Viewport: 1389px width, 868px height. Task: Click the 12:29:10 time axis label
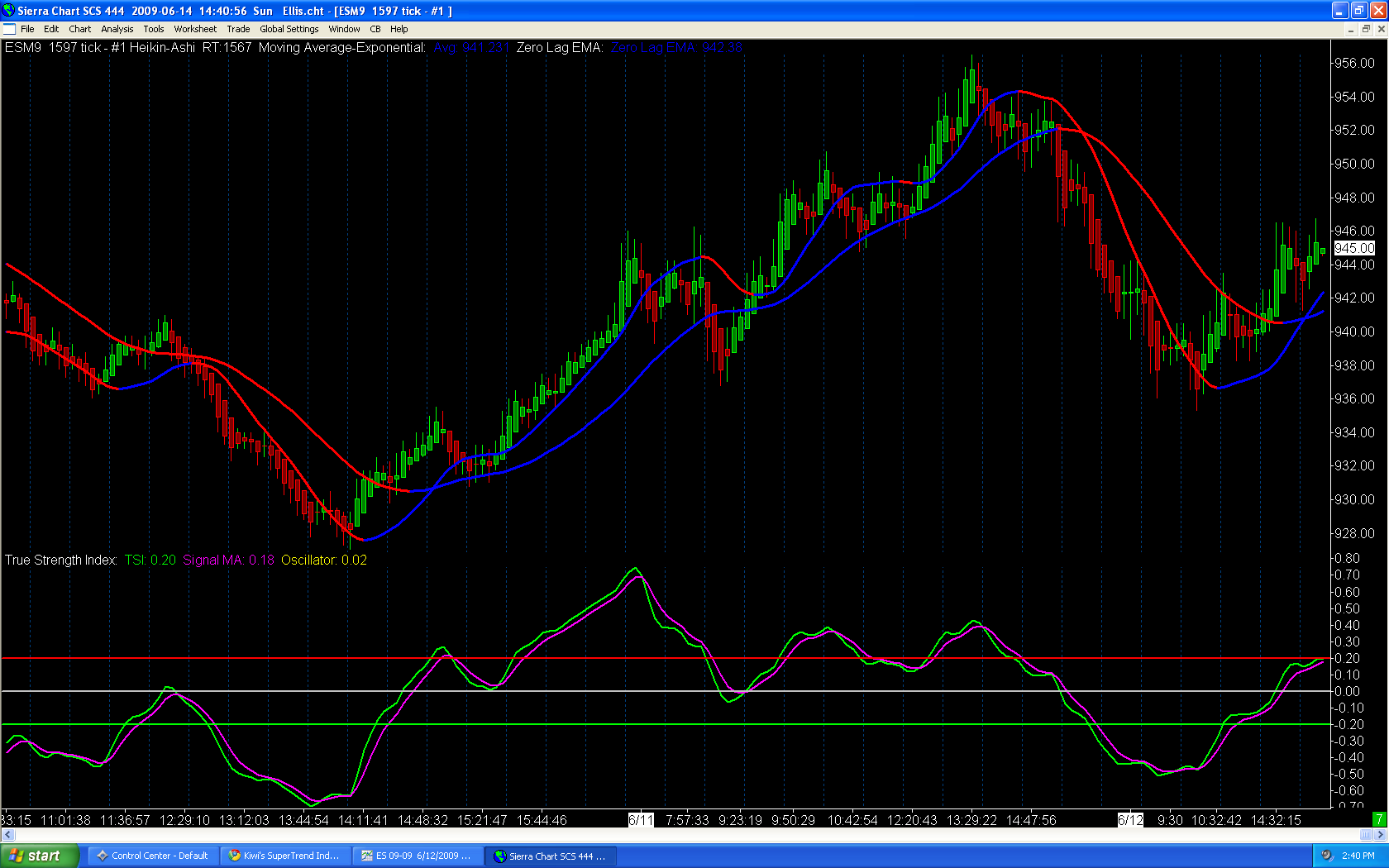pyautogui.click(x=184, y=820)
